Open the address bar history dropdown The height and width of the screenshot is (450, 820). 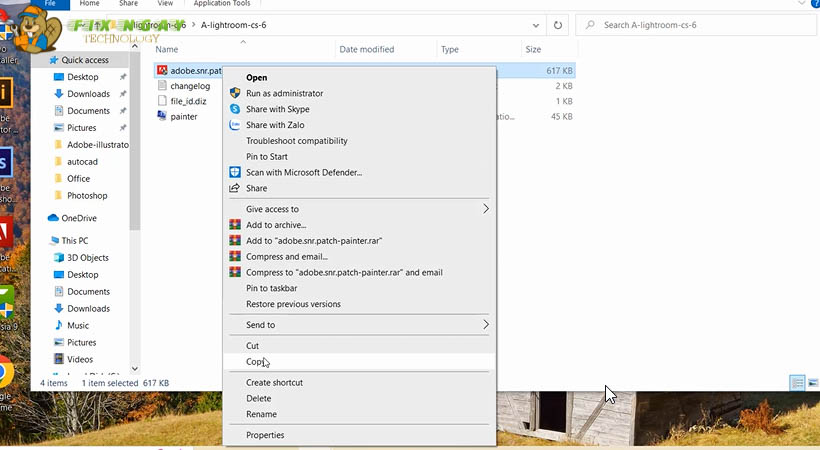coord(536,25)
